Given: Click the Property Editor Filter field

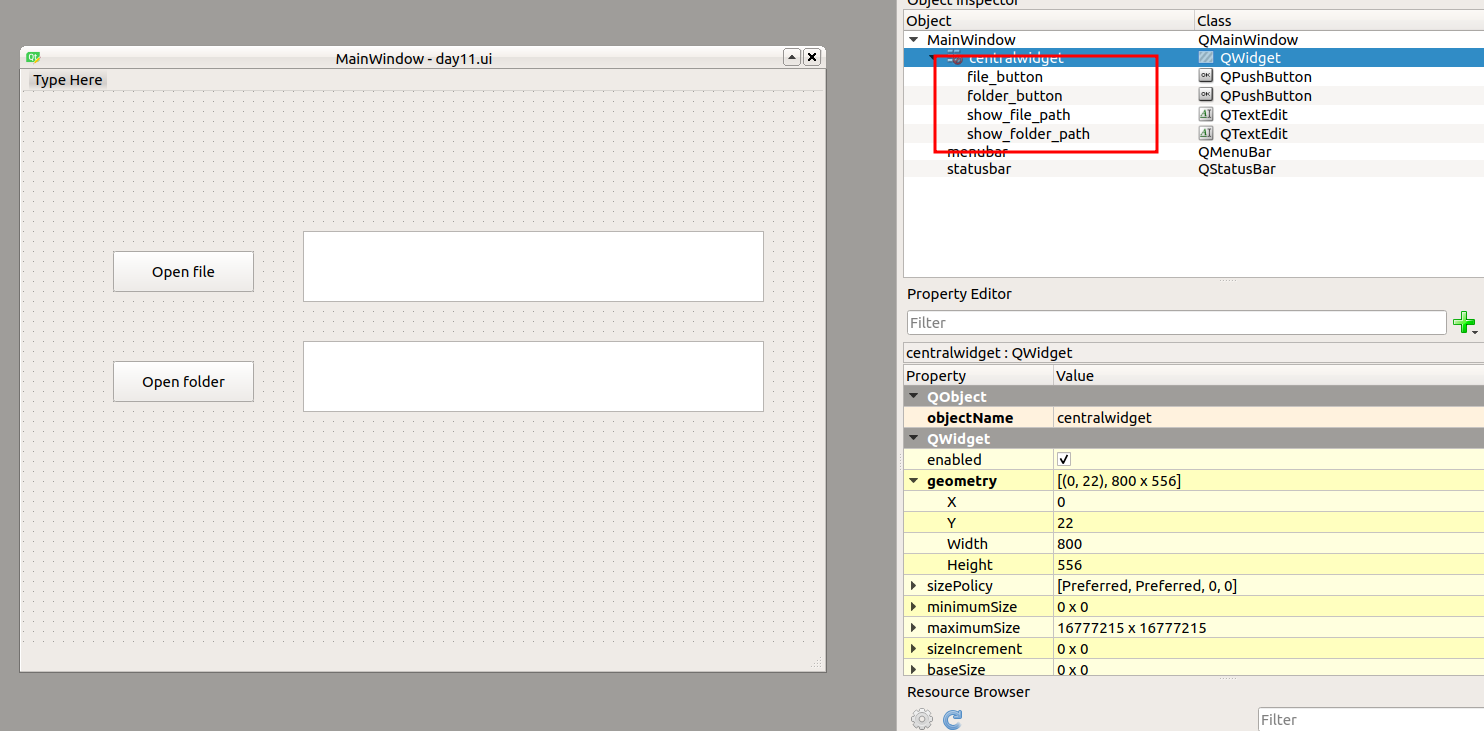Looking at the screenshot, I should click(x=1176, y=323).
